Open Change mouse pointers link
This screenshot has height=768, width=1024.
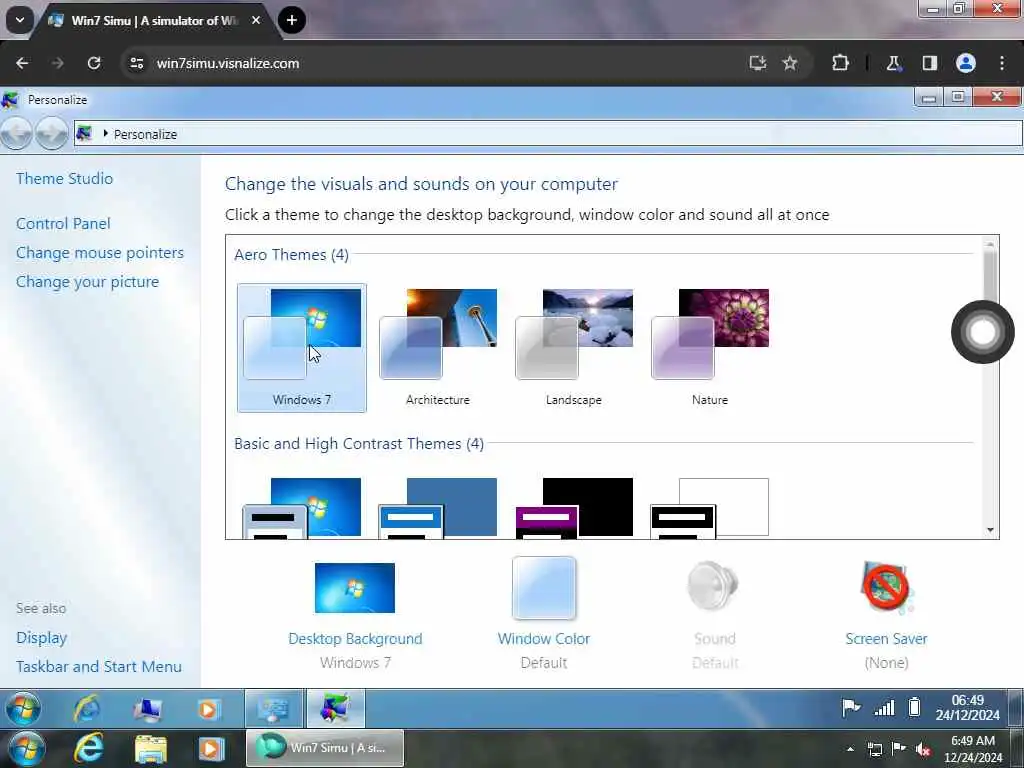pos(100,253)
